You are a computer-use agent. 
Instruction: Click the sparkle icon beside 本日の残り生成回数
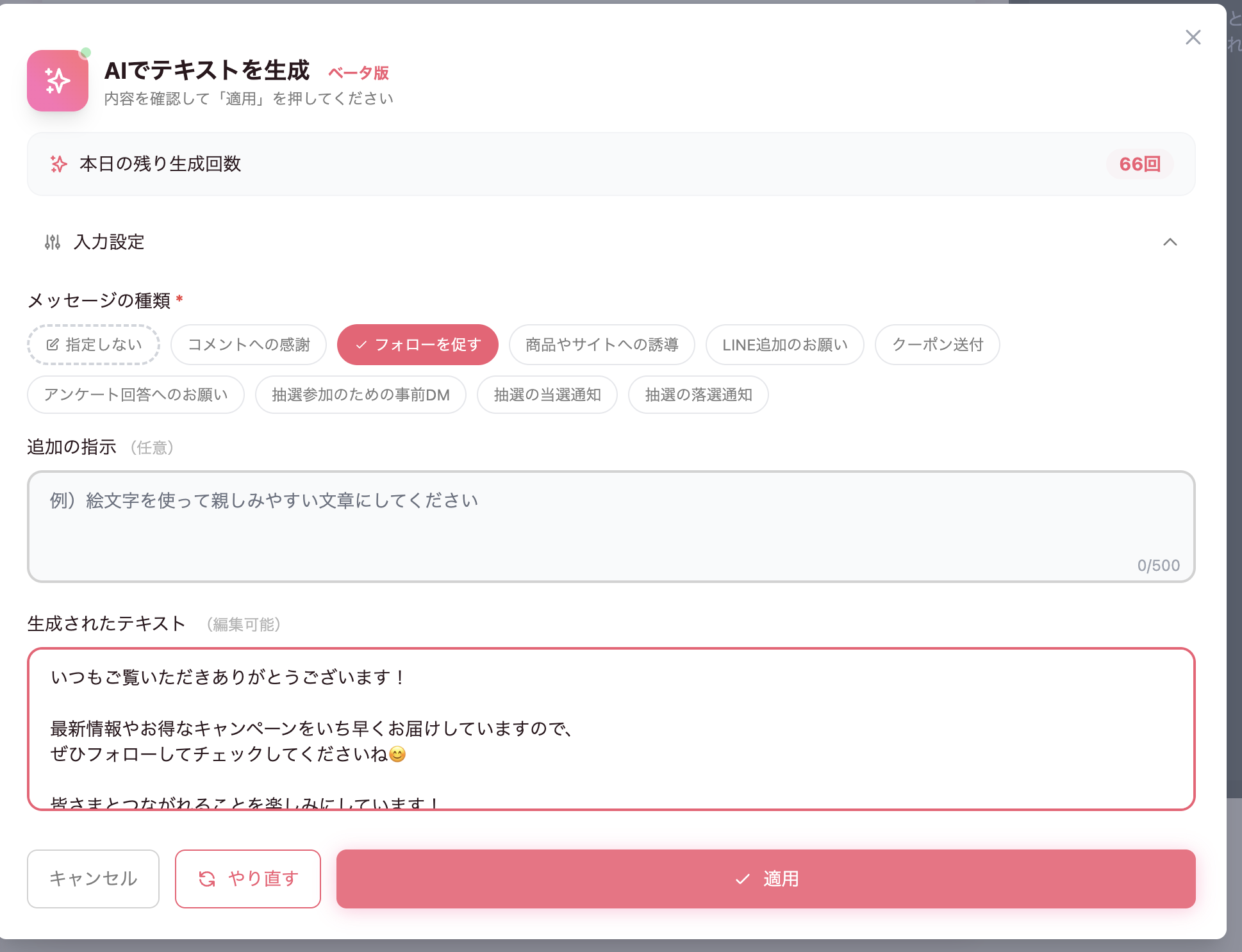pos(58,164)
